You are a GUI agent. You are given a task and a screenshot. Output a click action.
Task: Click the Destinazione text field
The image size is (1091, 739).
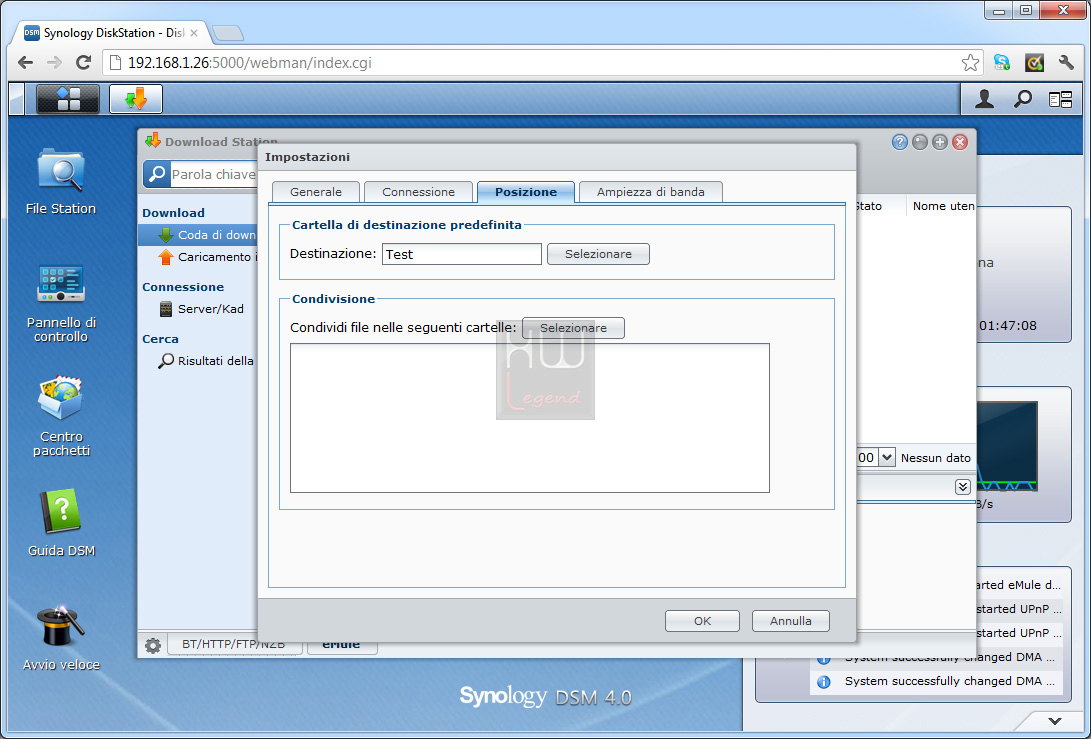pos(461,254)
